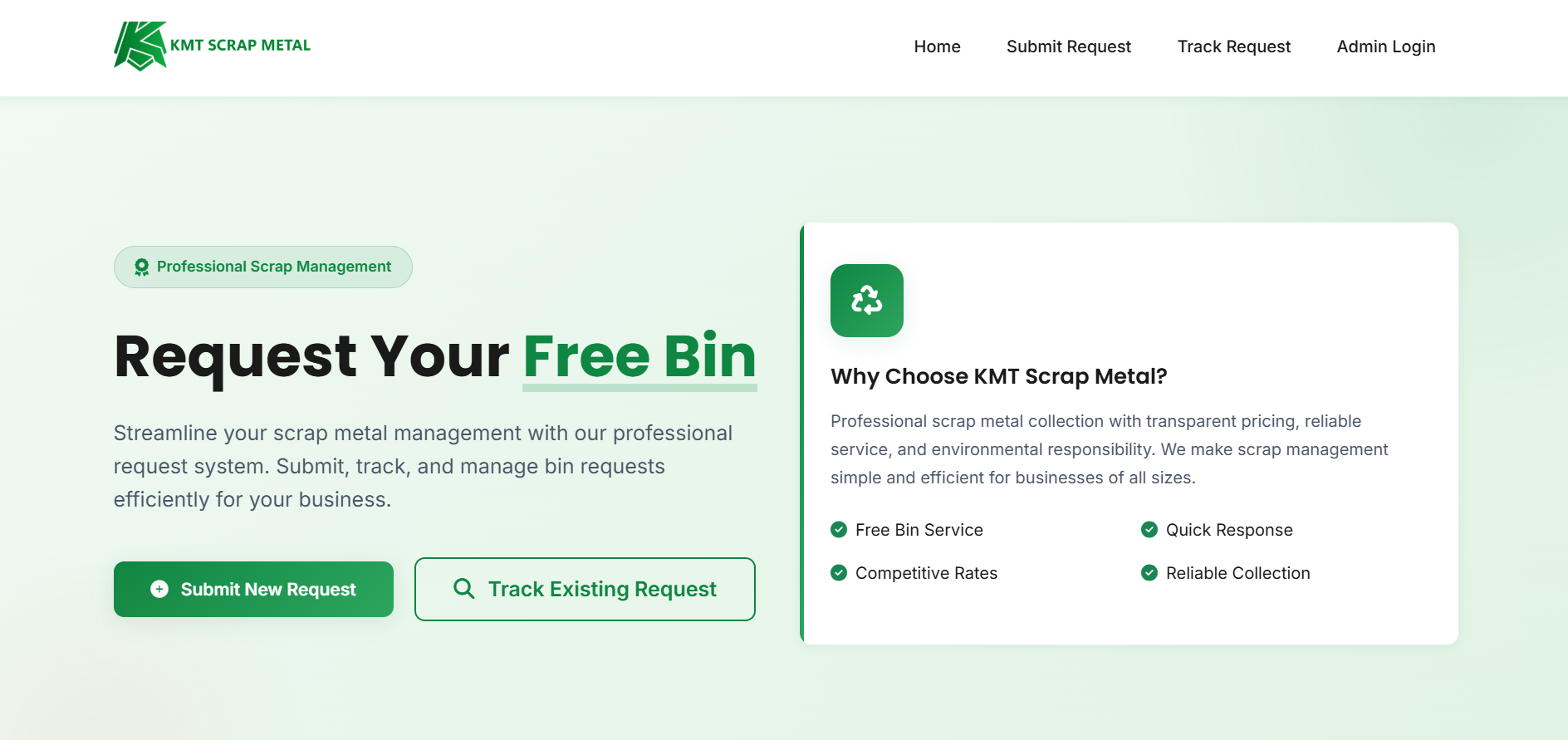Click the checkmark beside Competitive Rates
The width and height of the screenshot is (1568, 740).
pyautogui.click(x=839, y=572)
